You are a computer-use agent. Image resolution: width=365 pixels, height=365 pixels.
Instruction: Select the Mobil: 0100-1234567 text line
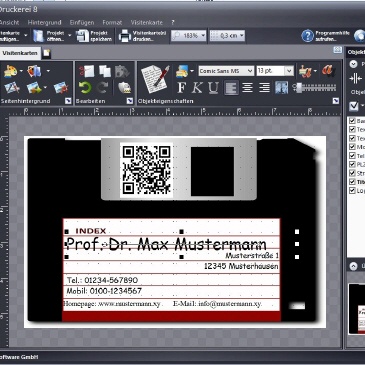[104, 291]
